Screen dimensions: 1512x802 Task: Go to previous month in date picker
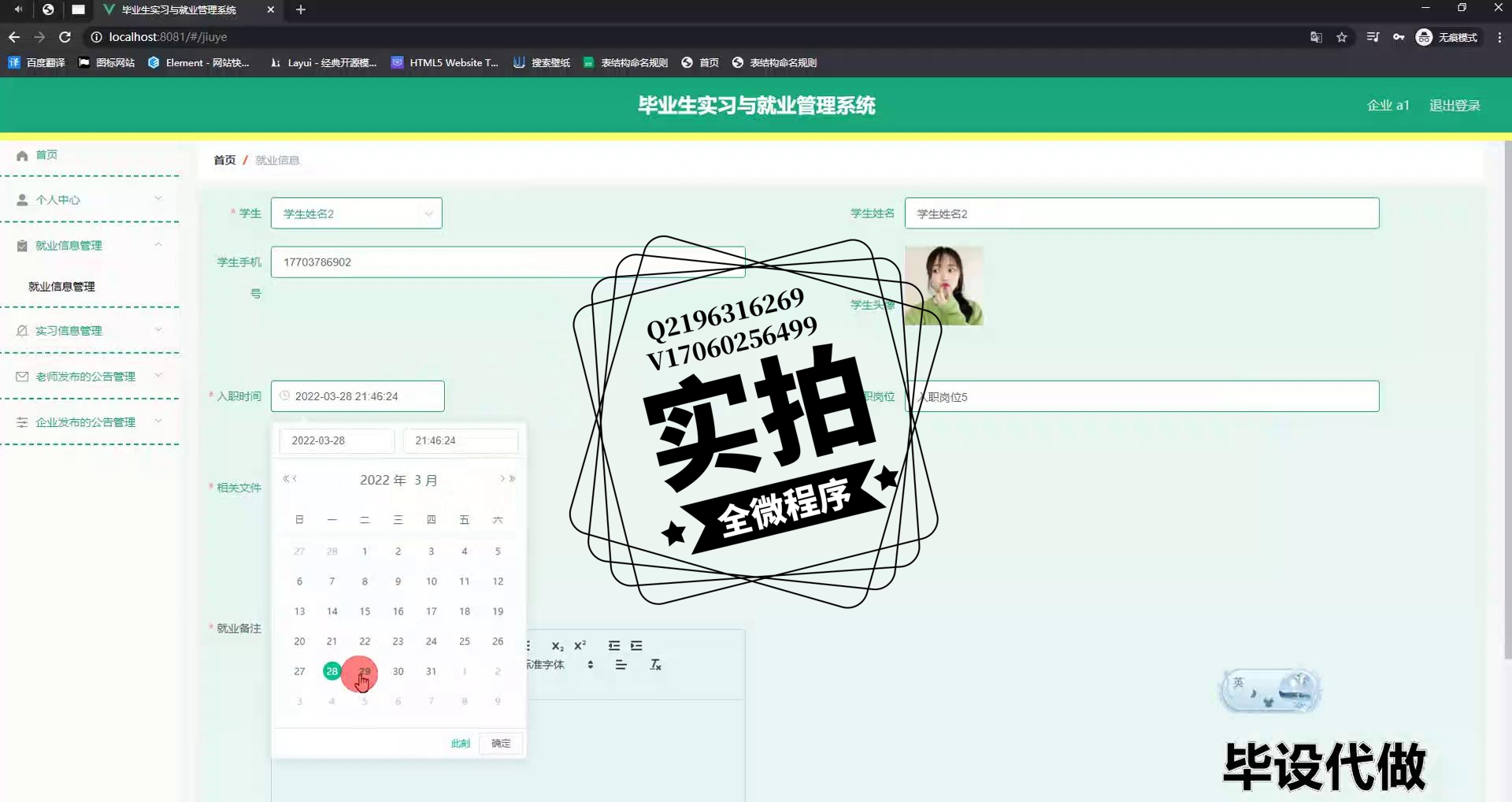(295, 479)
